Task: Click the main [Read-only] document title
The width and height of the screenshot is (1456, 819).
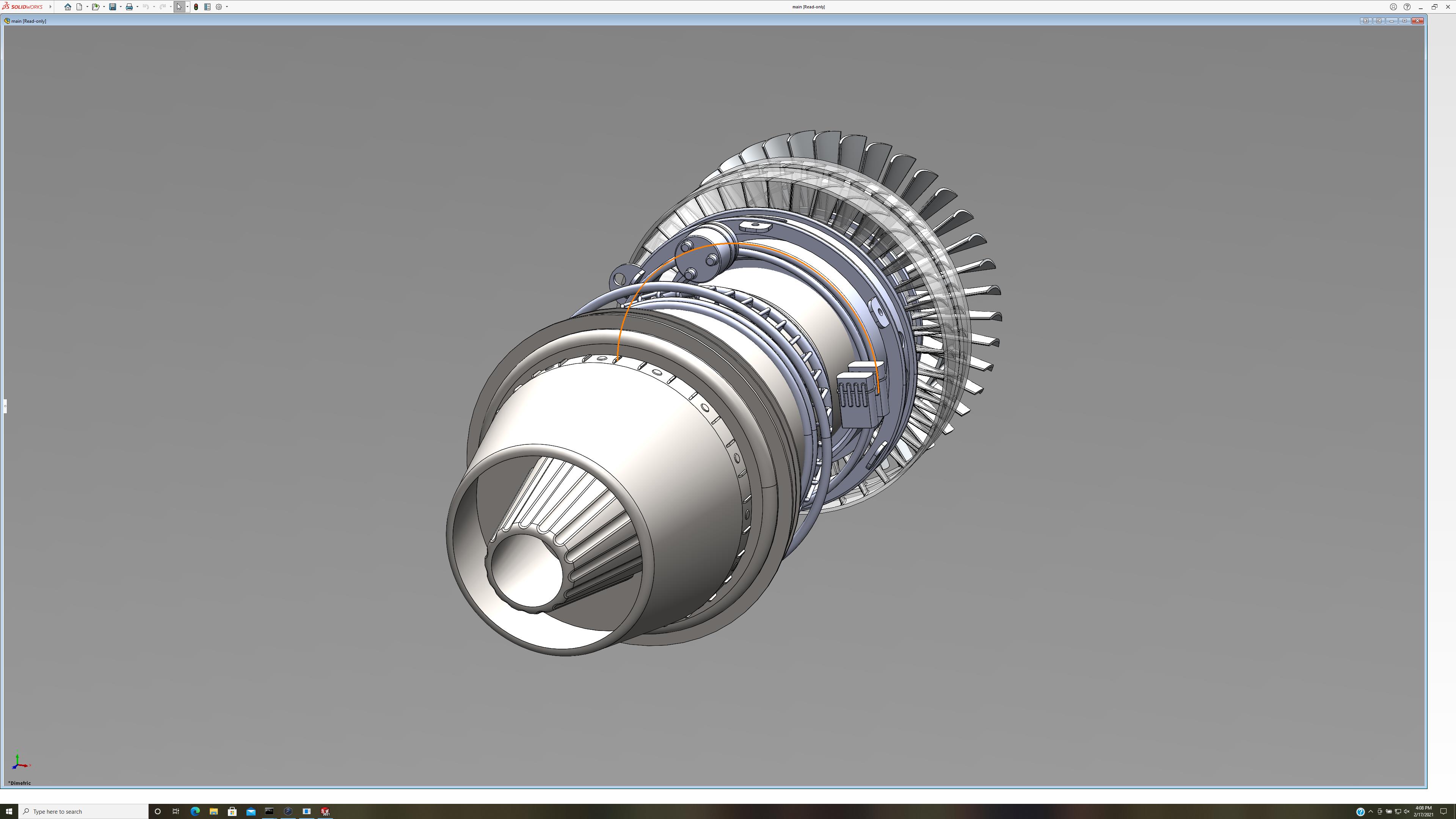Action: (28, 21)
